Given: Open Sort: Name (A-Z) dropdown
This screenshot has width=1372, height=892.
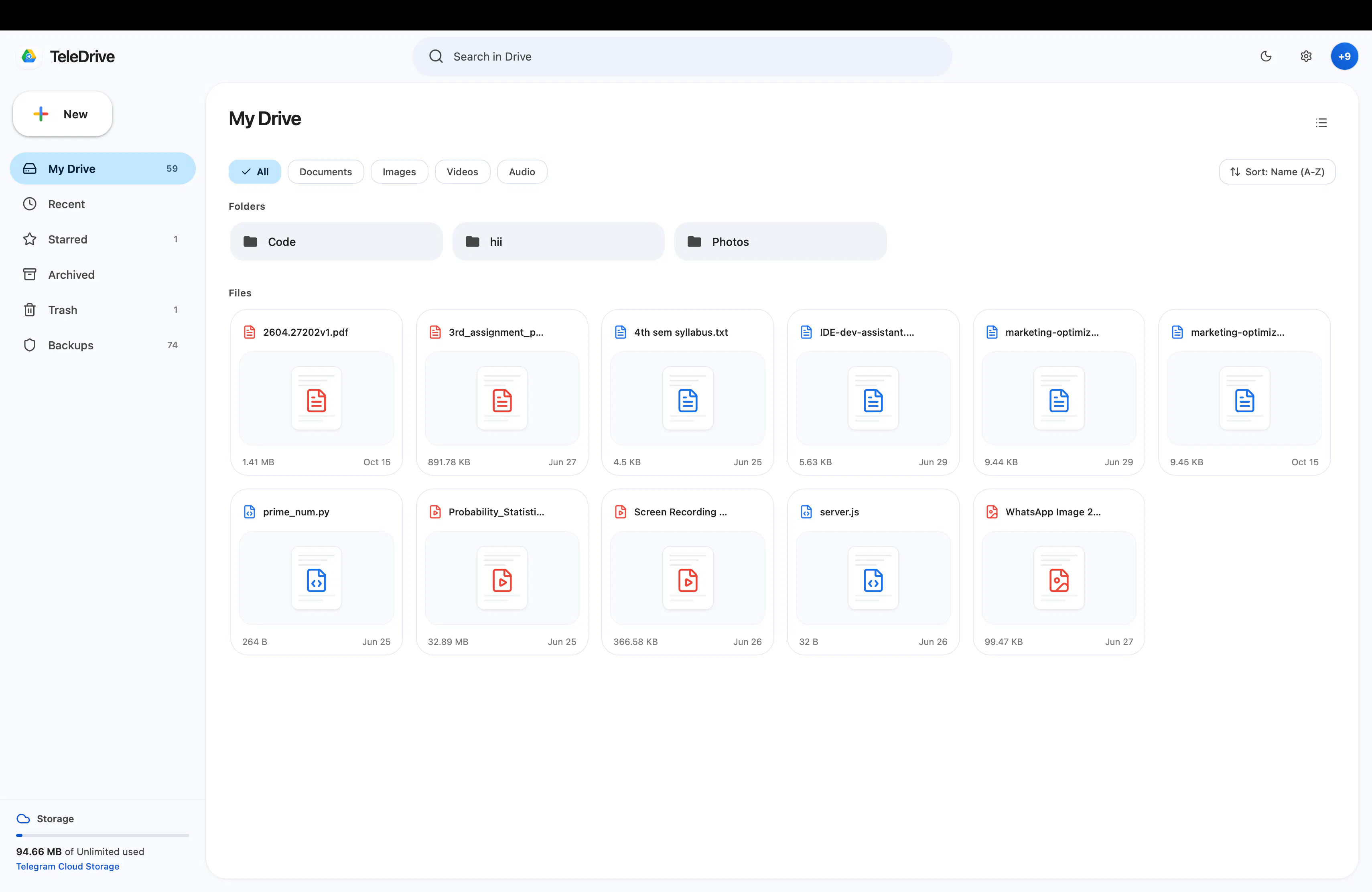Looking at the screenshot, I should [1277, 172].
